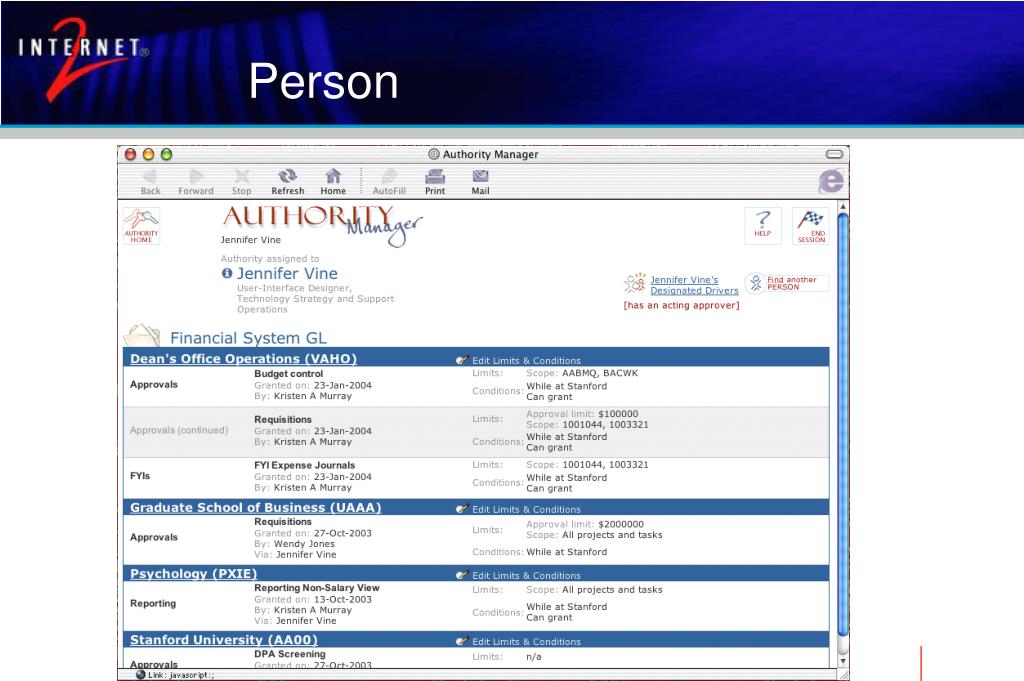Click the "Reporting" row label
1024x681 pixels.
pyautogui.click(x=153, y=603)
